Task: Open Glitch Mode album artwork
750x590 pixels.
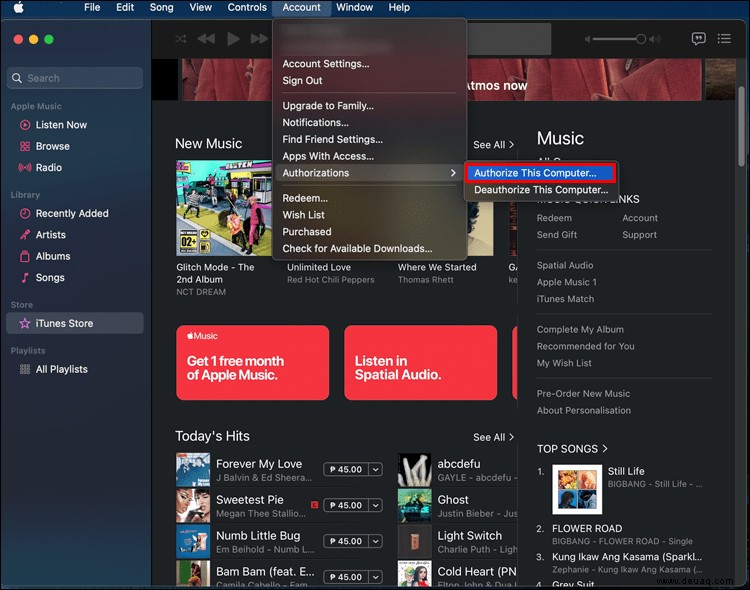Action: 224,208
